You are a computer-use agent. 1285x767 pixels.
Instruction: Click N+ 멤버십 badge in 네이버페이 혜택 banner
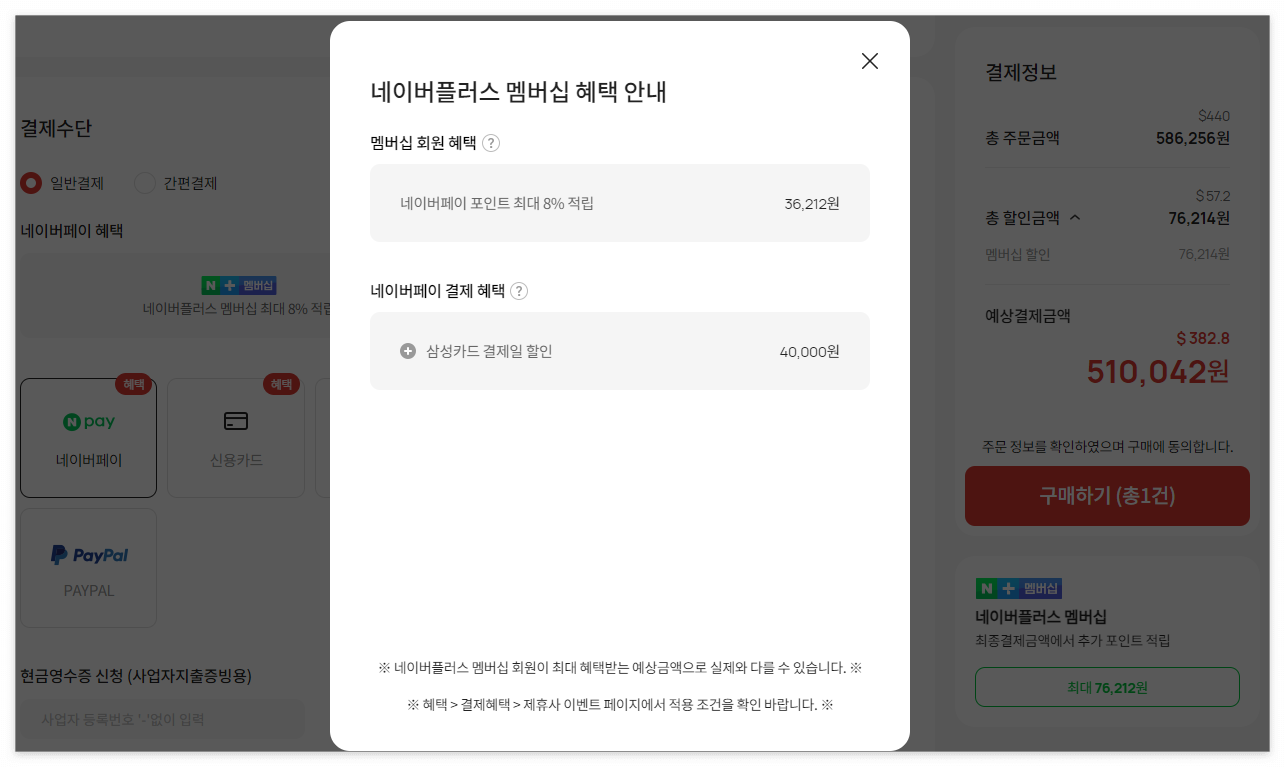[239, 285]
